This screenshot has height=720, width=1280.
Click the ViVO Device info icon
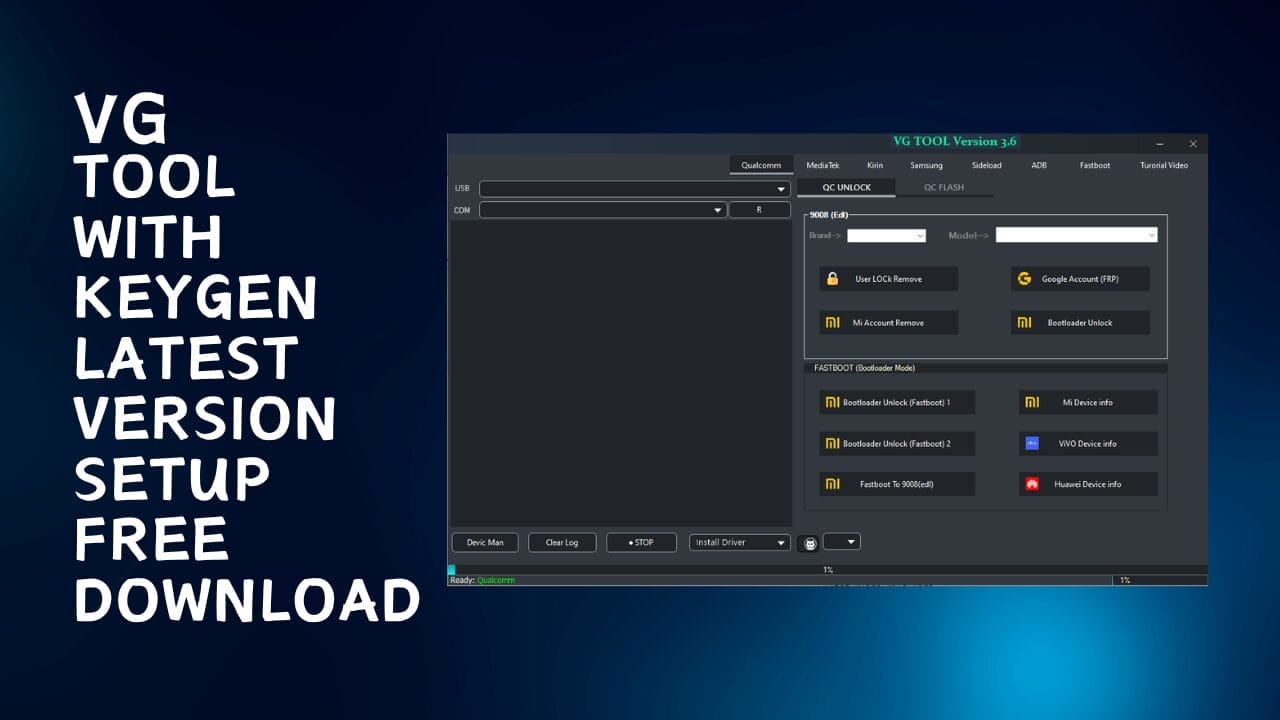pos(1030,443)
